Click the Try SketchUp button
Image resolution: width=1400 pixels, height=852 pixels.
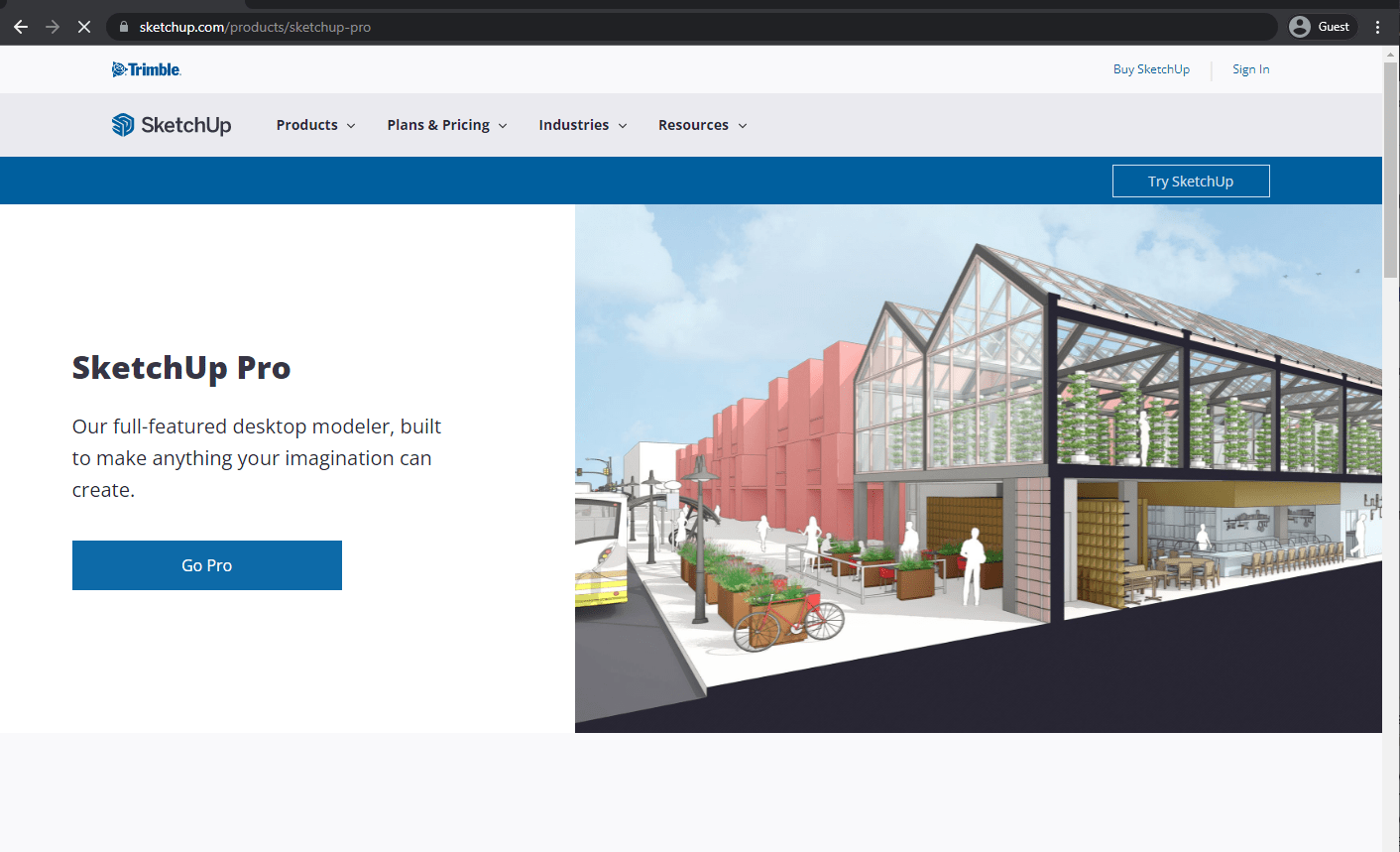[x=1190, y=181]
